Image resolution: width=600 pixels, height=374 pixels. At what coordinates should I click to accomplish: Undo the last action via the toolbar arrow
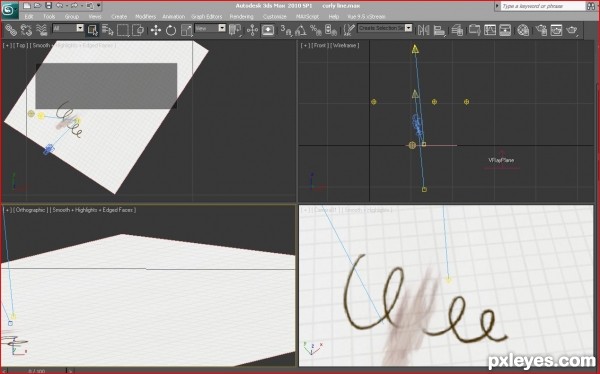tap(59, 6)
